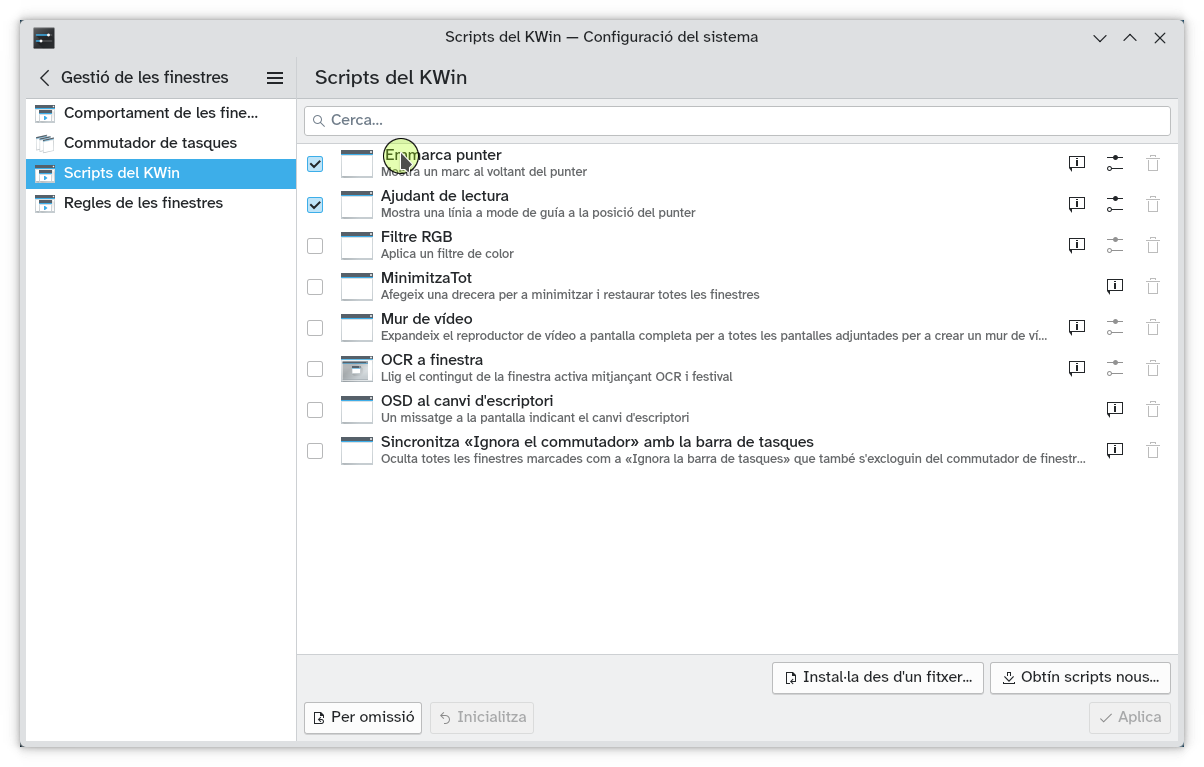Show info for the MinimitzaTot script
The height and width of the screenshot is (767, 1204).
point(1115,286)
